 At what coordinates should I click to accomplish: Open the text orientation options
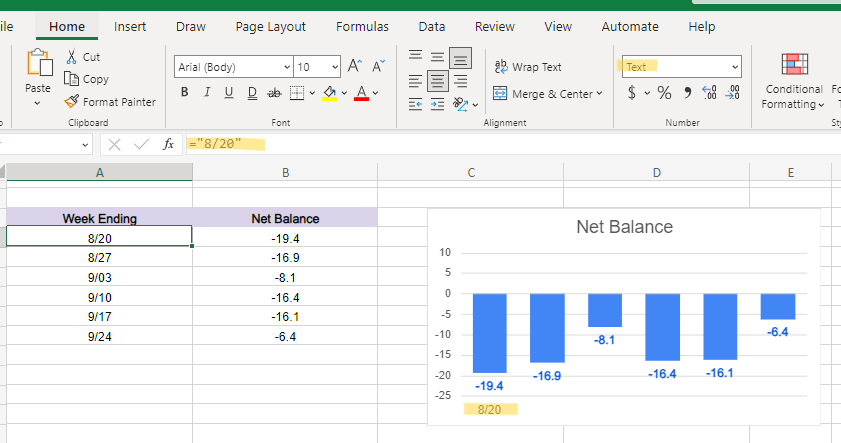click(464, 104)
